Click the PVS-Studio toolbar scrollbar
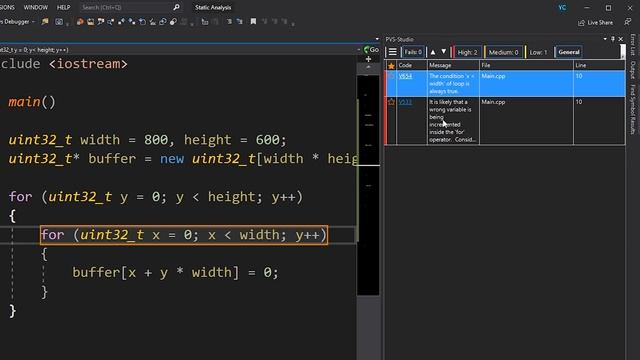The width and height of the screenshot is (640, 360). click(622, 52)
